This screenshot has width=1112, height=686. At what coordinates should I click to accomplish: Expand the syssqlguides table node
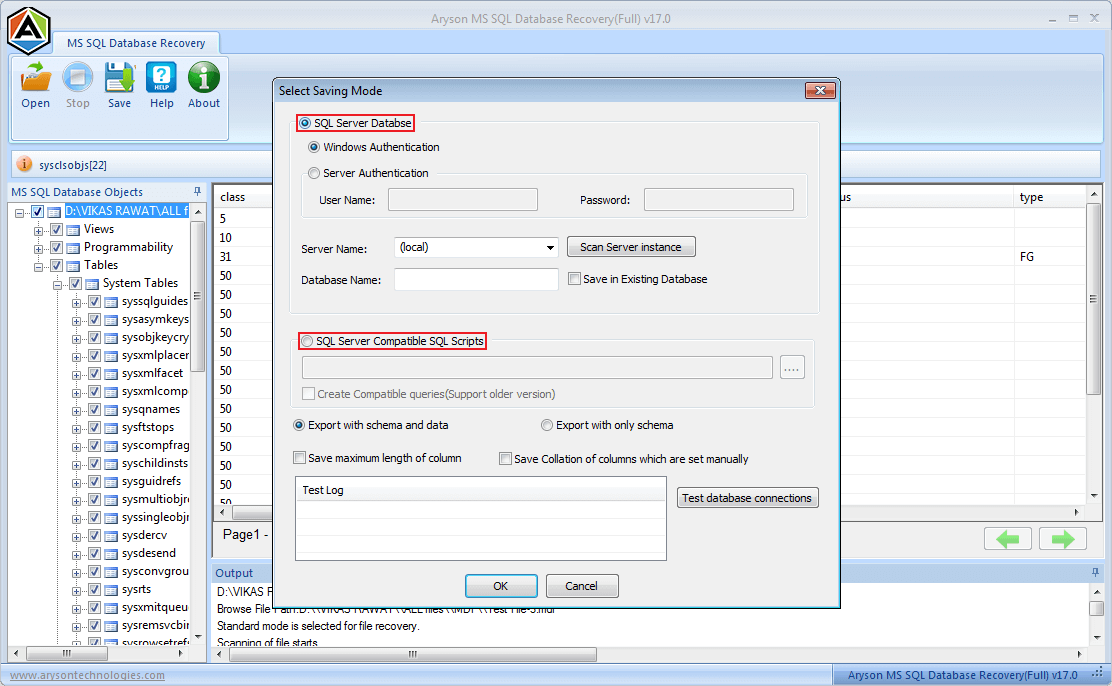pyautogui.click(x=77, y=301)
